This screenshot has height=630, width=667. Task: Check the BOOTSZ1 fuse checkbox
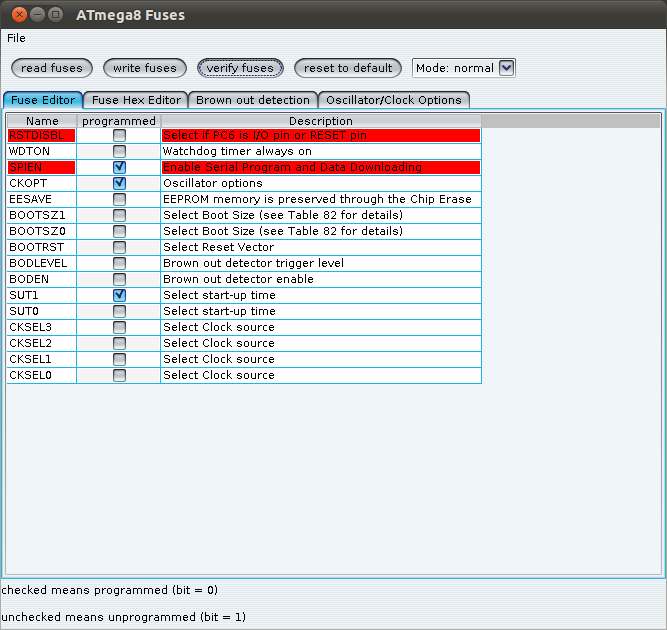[x=119, y=215]
